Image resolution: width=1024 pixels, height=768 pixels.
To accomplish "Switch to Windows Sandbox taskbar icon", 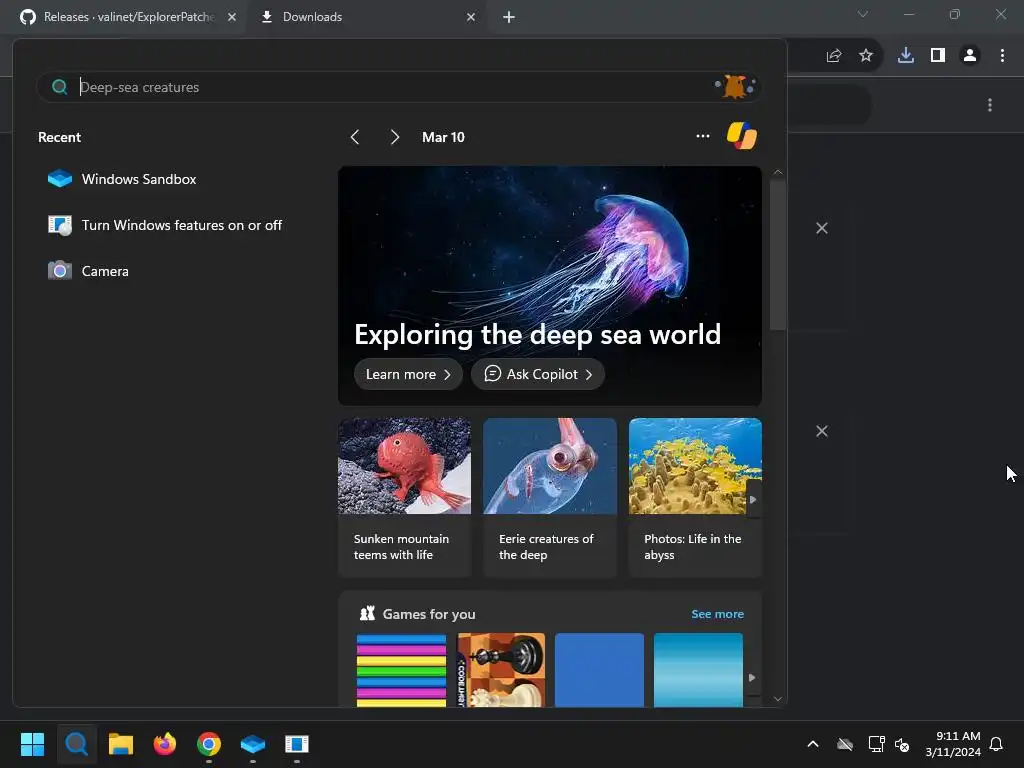I will click(x=253, y=744).
